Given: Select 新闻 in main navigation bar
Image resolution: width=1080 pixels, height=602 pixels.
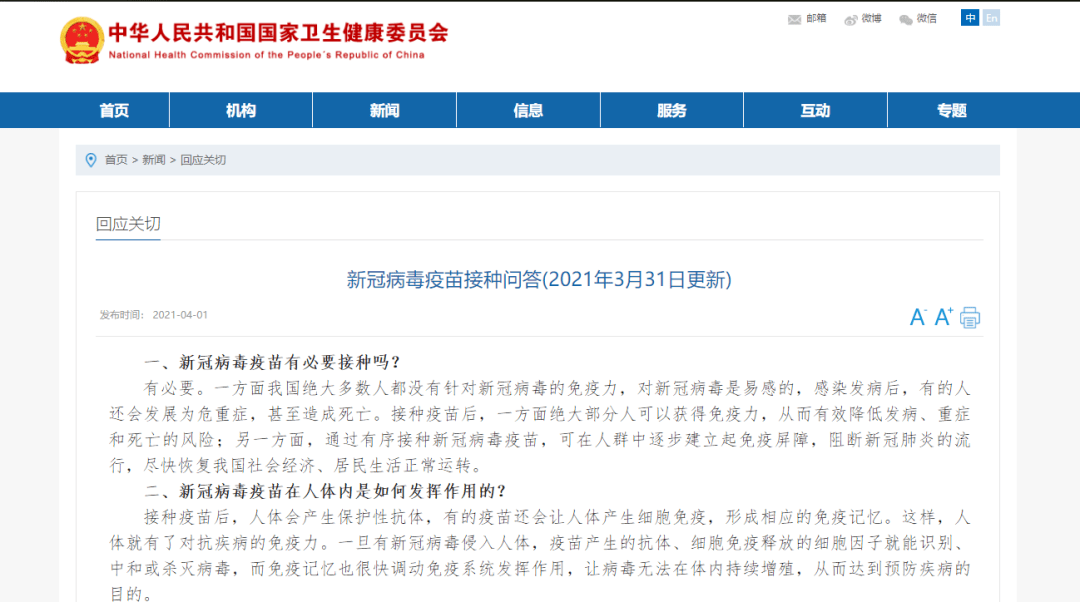Looking at the screenshot, I should pyautogui.click(x=384, y=110).
